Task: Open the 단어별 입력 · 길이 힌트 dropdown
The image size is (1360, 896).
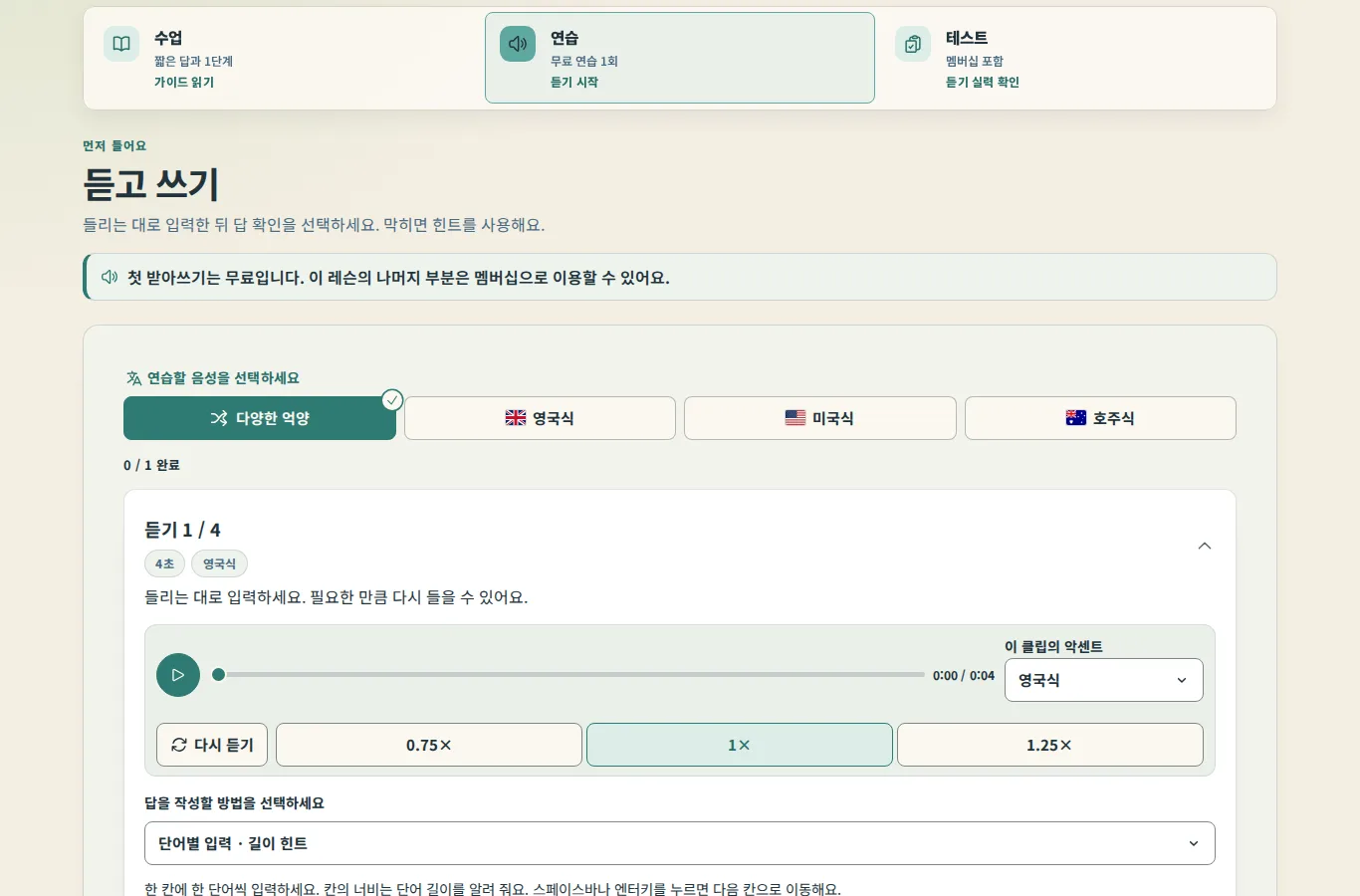Action: 680,843
